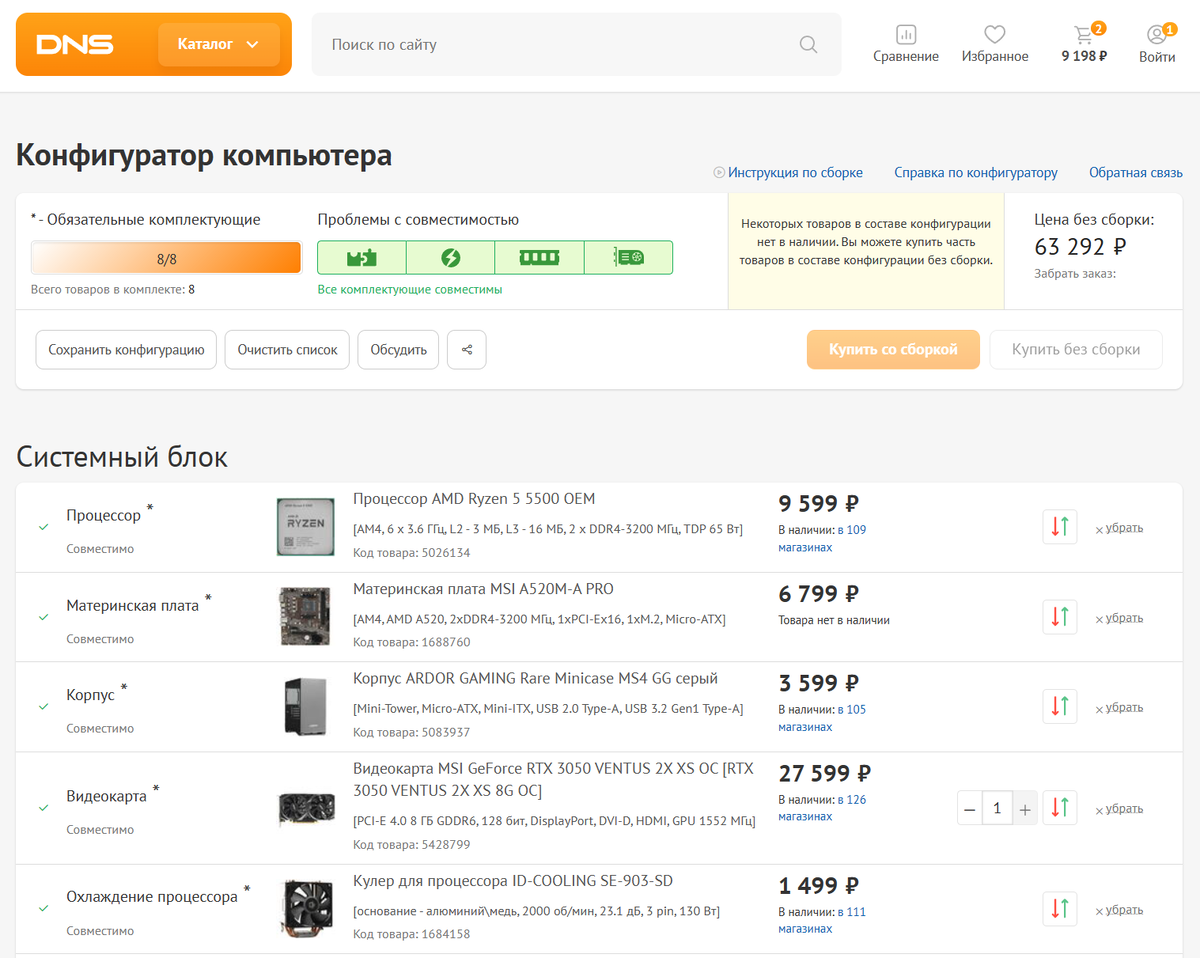Open the Каталог dropdown menu

pos(219,44)
